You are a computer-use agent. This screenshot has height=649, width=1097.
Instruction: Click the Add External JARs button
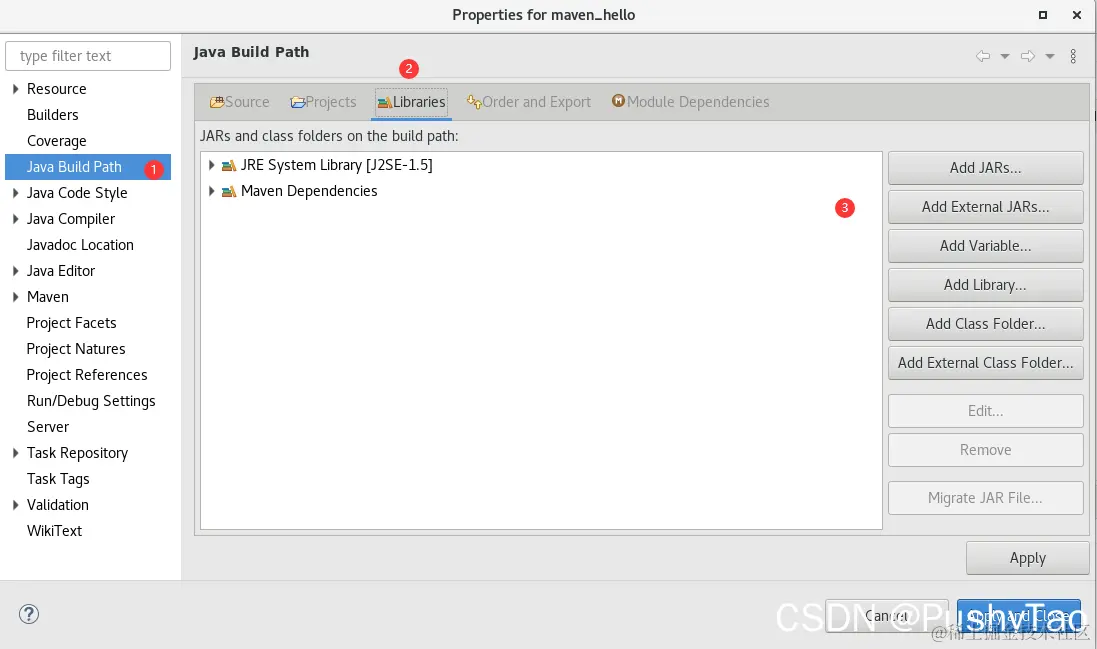coord(986,207)
